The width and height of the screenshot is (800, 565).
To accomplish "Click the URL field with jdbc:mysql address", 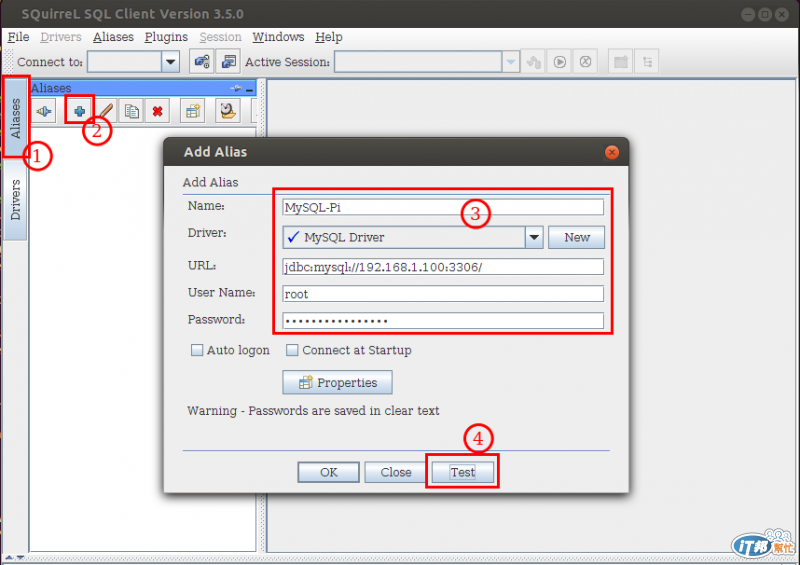I will tap(443, 267).
